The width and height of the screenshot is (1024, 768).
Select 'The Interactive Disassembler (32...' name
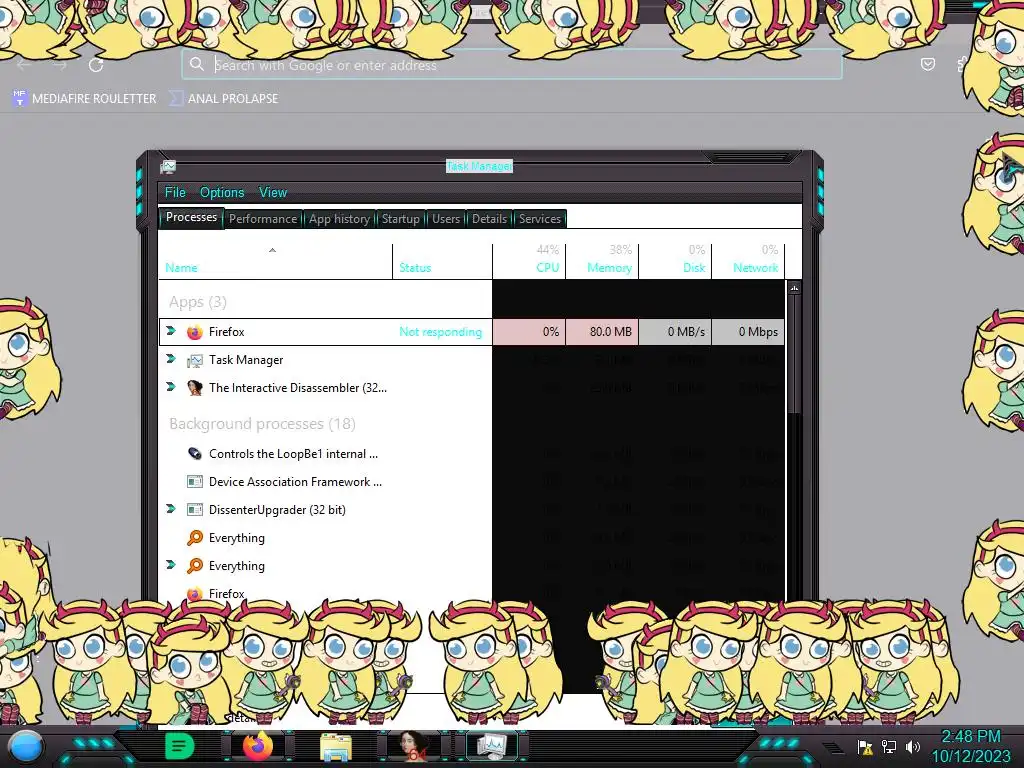pos(298,388)
